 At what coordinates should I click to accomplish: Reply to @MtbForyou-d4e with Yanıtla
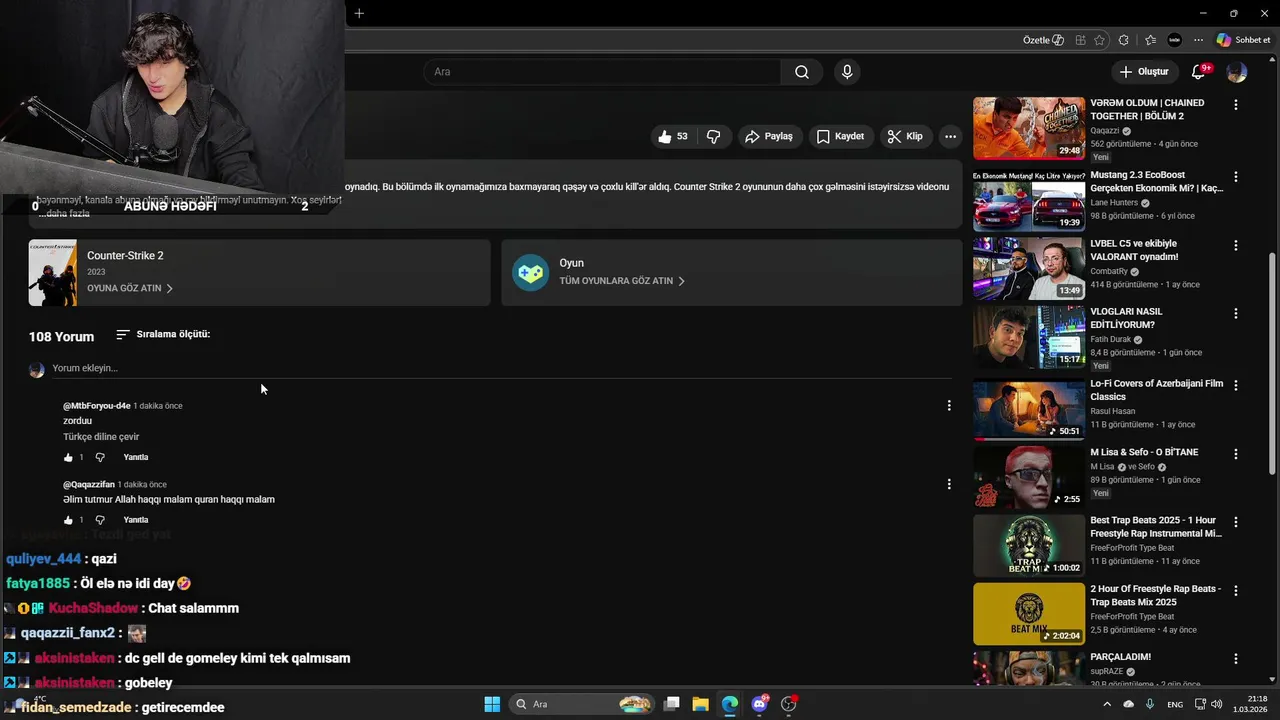(136, 457)
